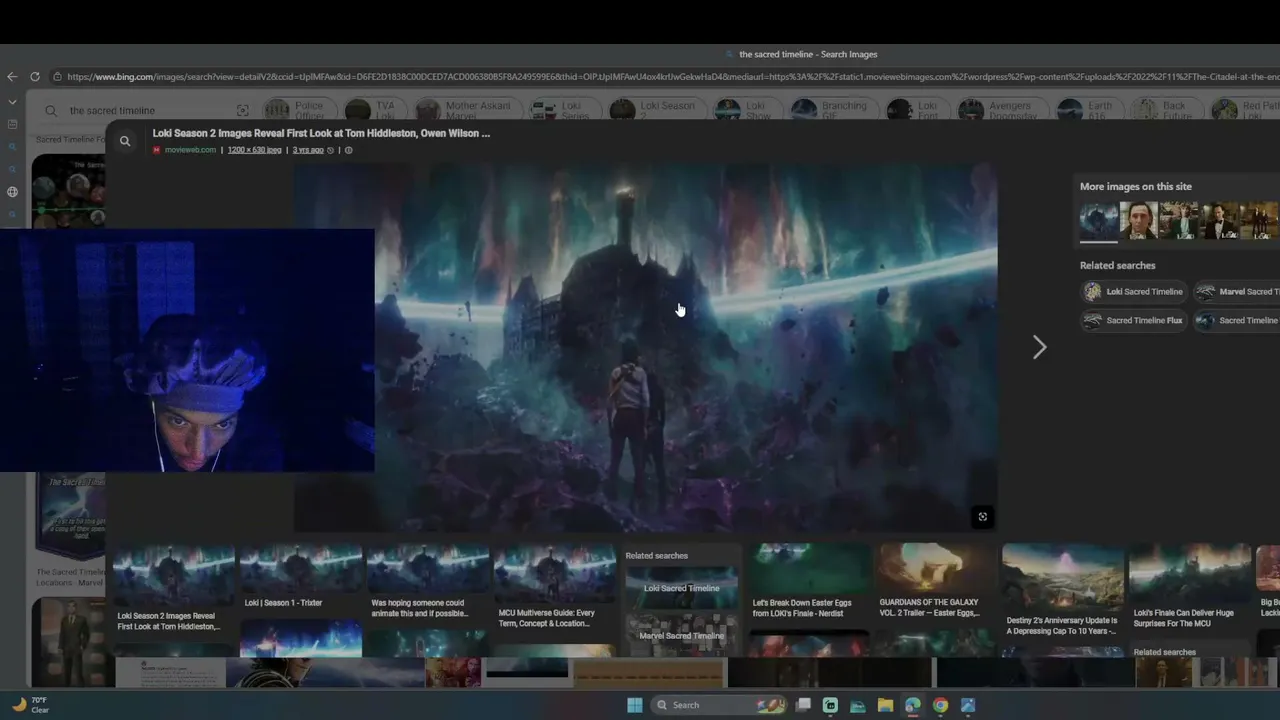Click the magnifier icon beside the search box
This screenshot has height=720, width=1280.
coord(51,111)
